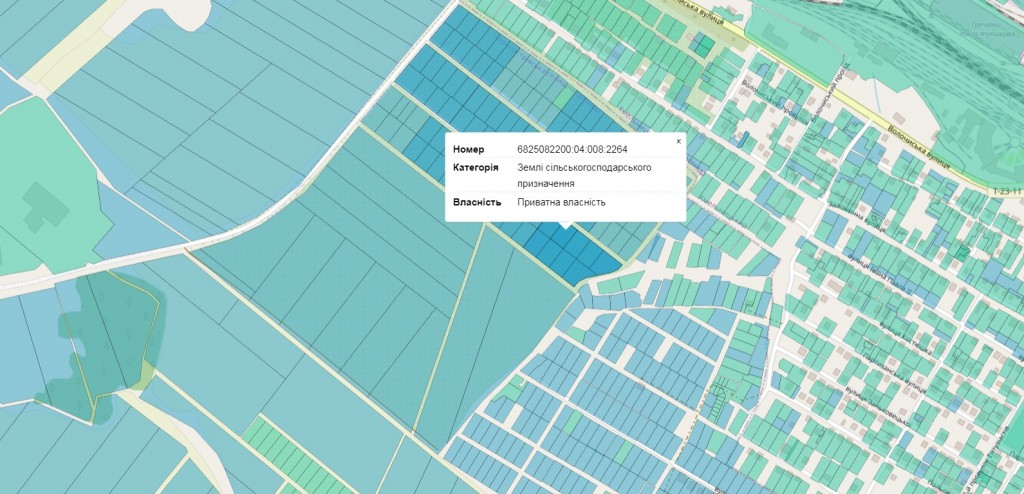Click the Землі сільськогосподарського призначення text

[x=584, y=175]
